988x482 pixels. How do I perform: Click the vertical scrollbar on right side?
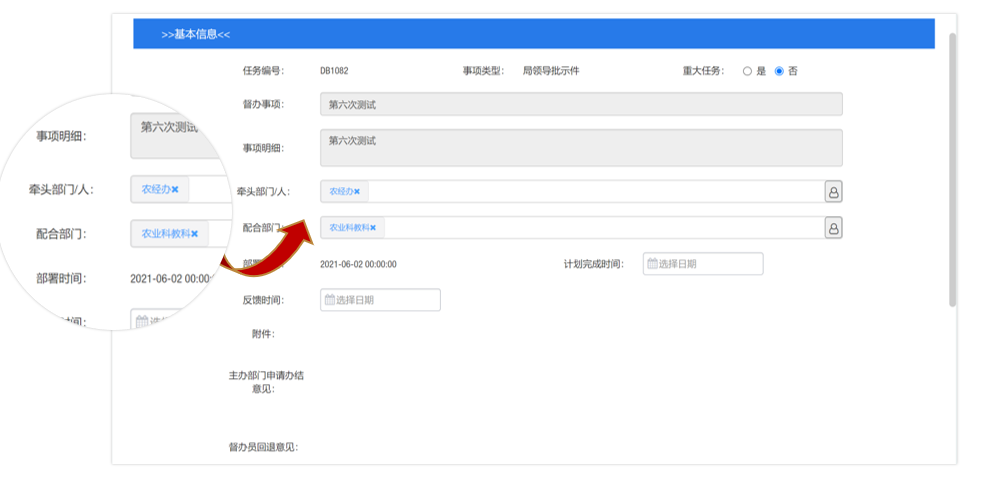point(952,170)
